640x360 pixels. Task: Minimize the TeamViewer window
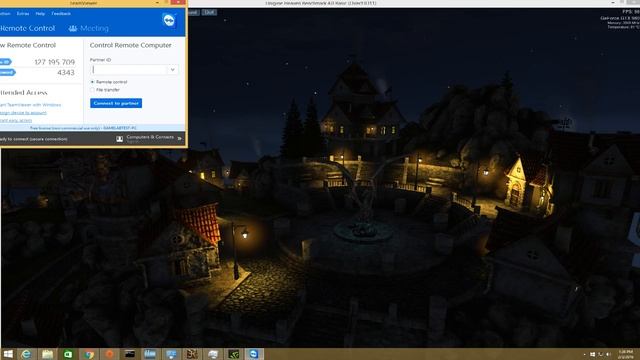click(158, 3)
